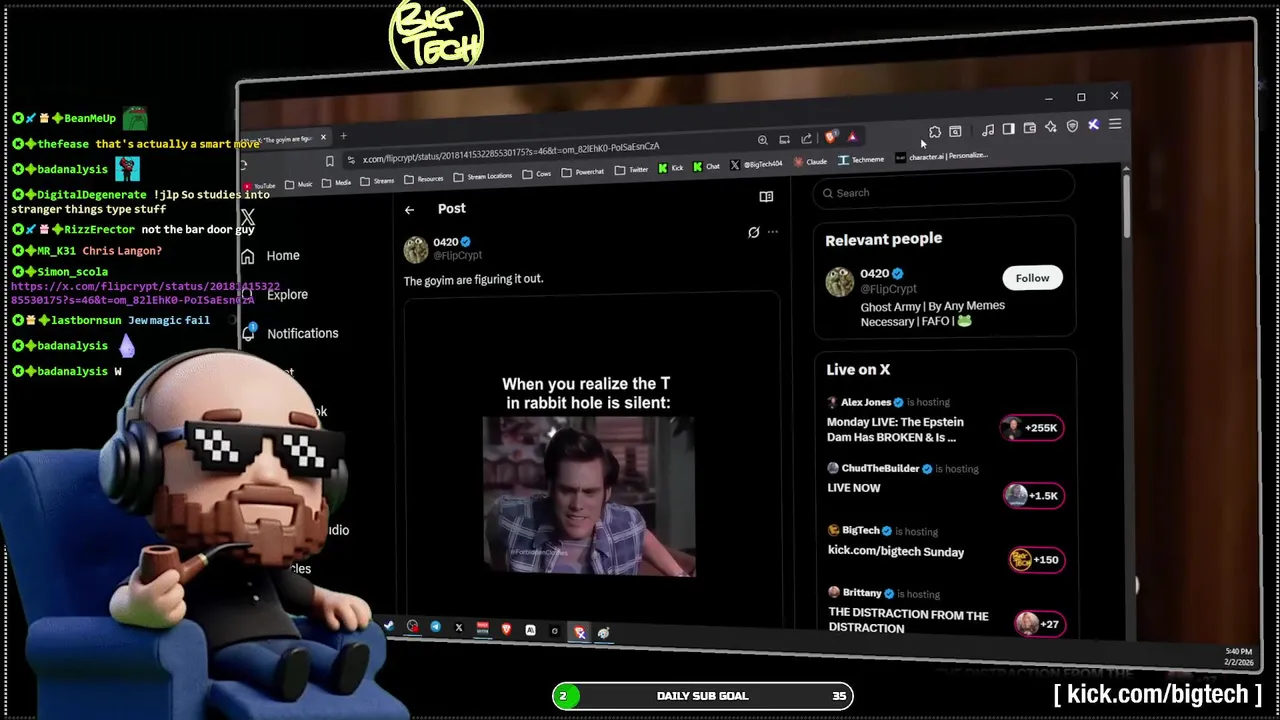Open the Chat bookmark
1280x720 pixels.
pyautogui.click(x=706, y=166)
